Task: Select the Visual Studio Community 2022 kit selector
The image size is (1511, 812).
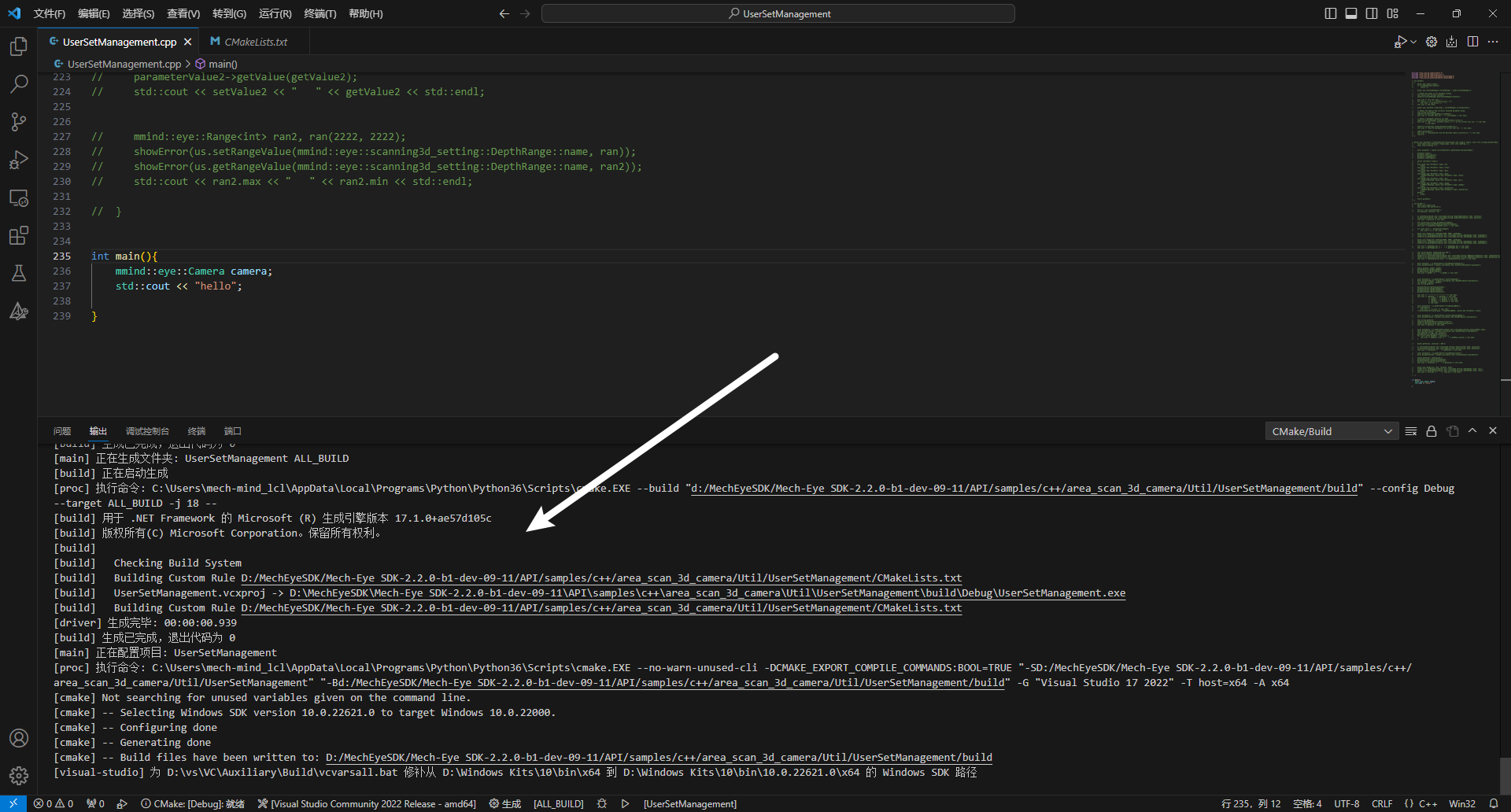Action: (366, 803)
